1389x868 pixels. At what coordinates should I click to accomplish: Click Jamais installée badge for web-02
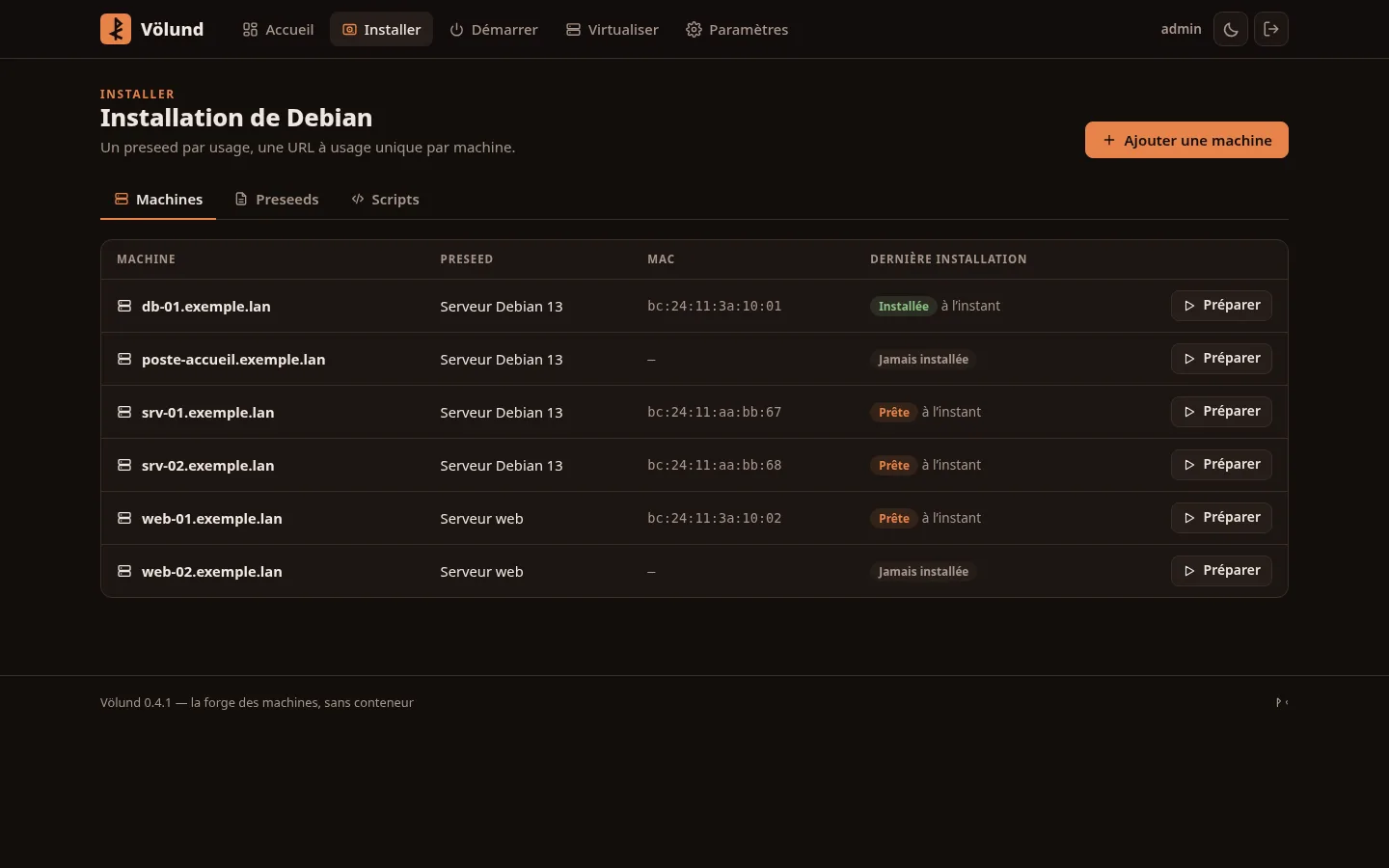(x=923, y=571)
